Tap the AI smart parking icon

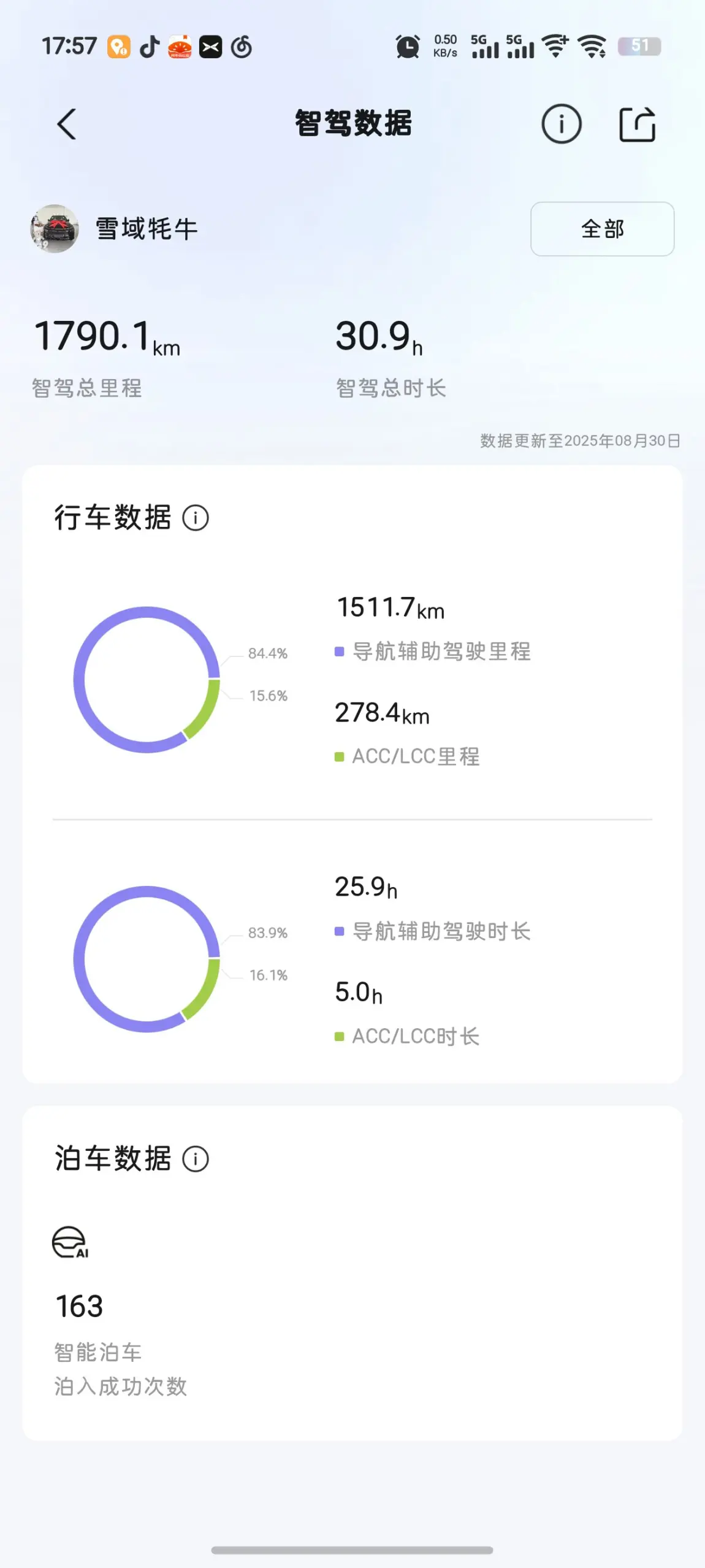(x=70, y=1242)
